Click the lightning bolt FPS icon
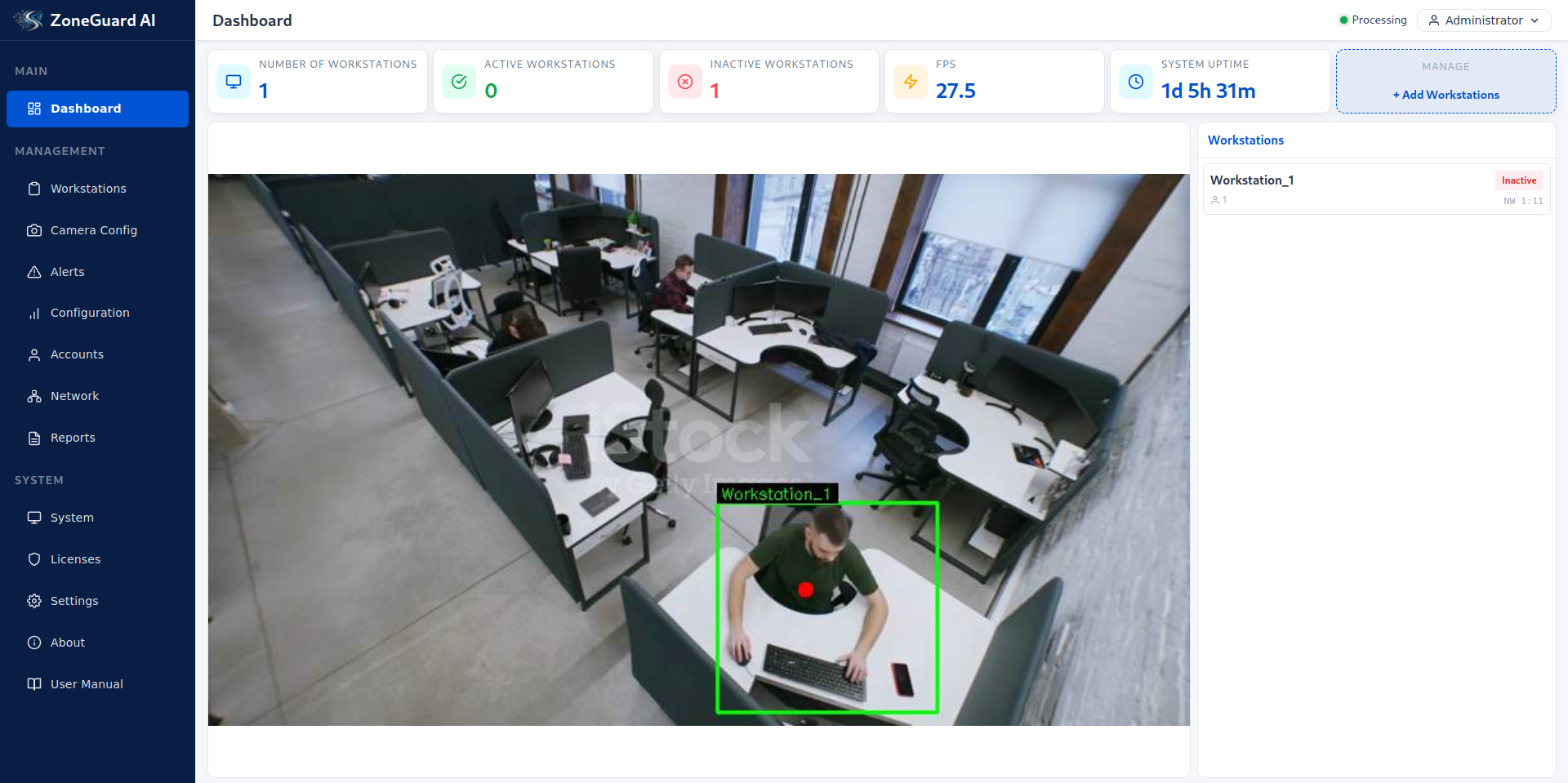This screenshot has width=1568, height=783. (x=911, y=82)
